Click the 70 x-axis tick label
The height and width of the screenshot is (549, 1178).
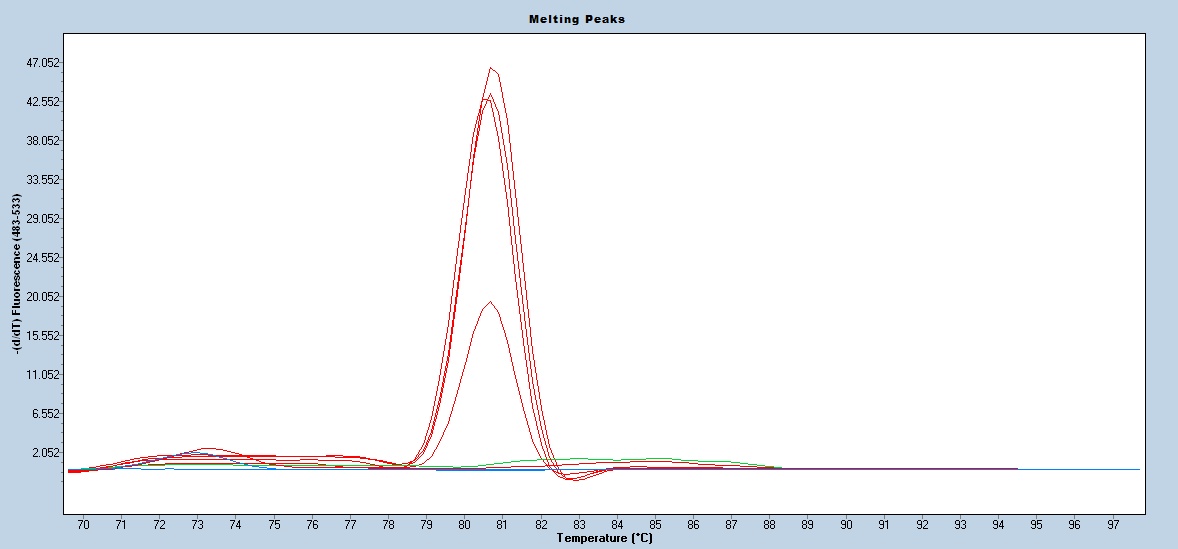[x=83, y=524]
